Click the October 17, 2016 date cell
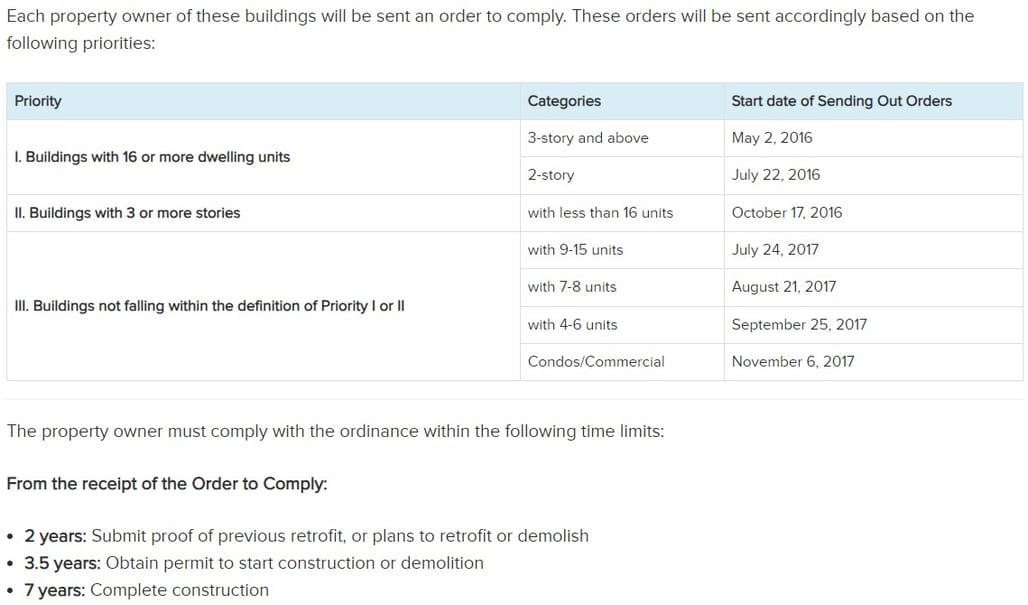The width and height of the screenshot is (1028, 605). click(x=873, y=213)
